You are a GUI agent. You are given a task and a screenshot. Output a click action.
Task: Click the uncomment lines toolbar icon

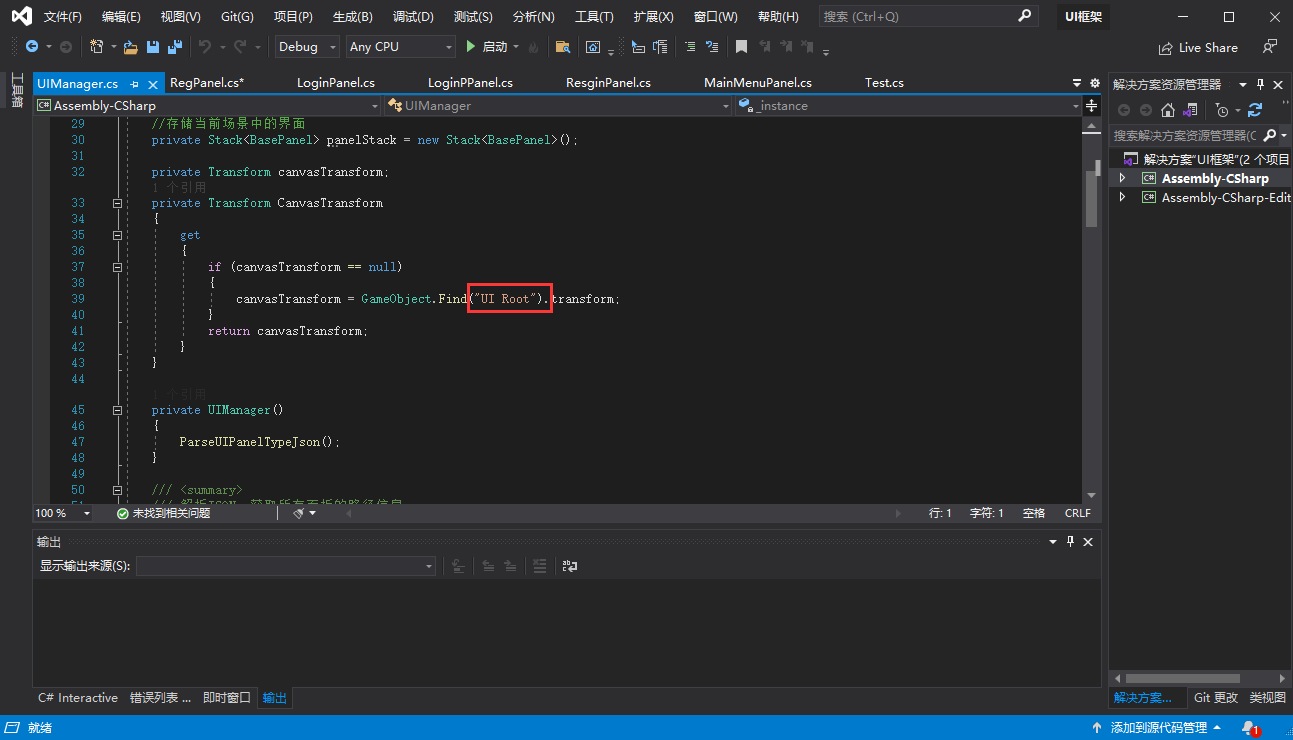[x=712, y=47]
